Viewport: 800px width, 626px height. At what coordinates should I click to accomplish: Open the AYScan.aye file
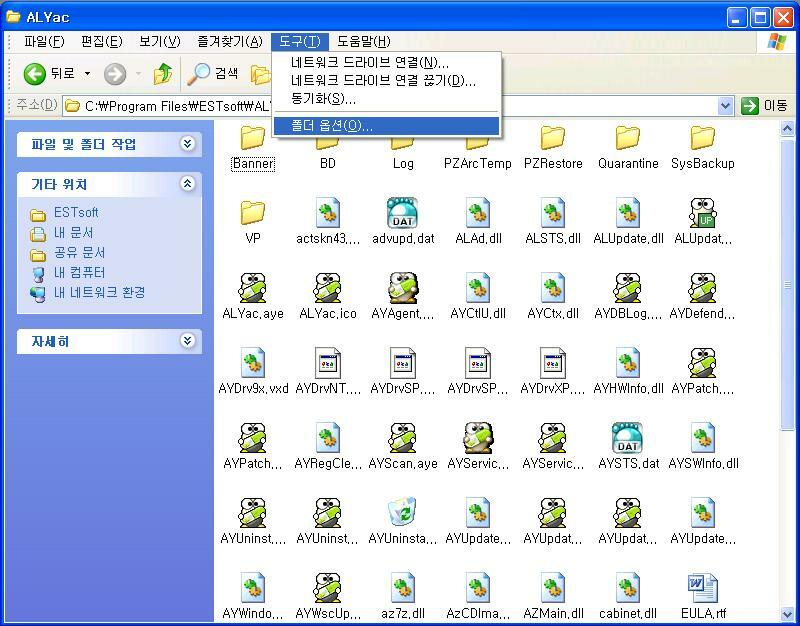(402, 440)
